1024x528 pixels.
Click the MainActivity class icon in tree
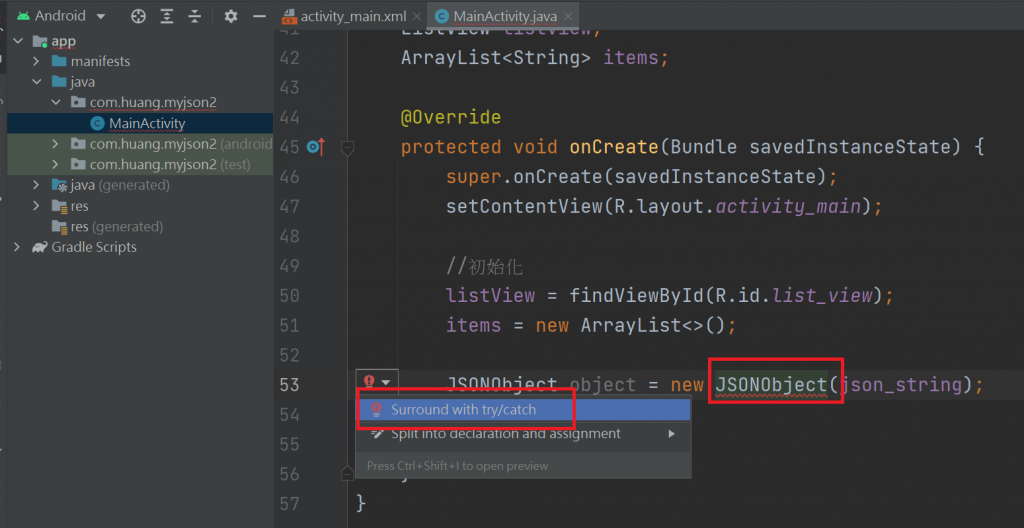(x=98, y=123)
